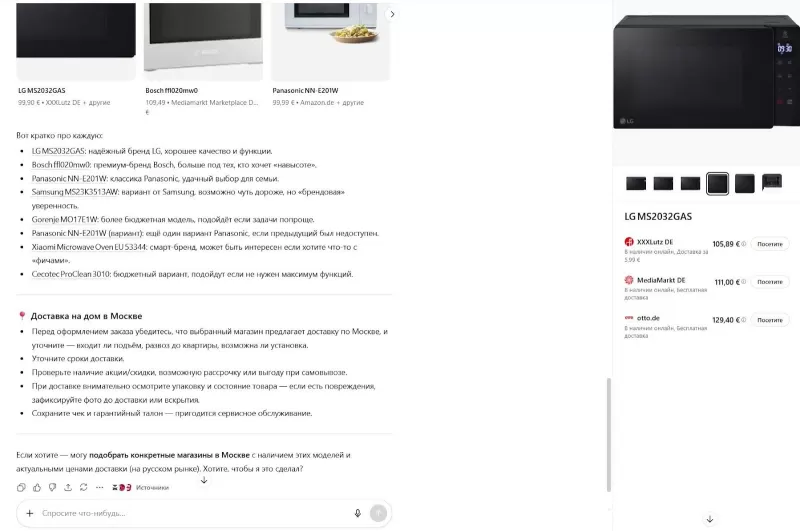Start voice input with microphone icon

coord(358,513)
